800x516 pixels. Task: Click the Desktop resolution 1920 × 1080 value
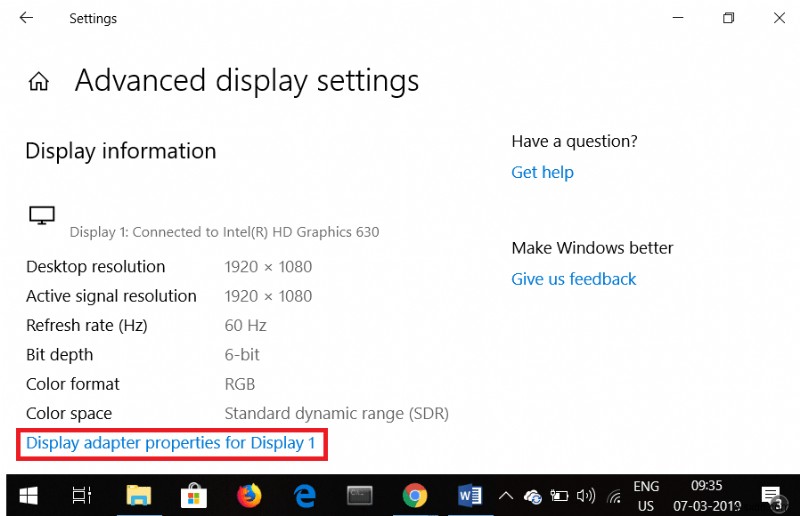268,267
